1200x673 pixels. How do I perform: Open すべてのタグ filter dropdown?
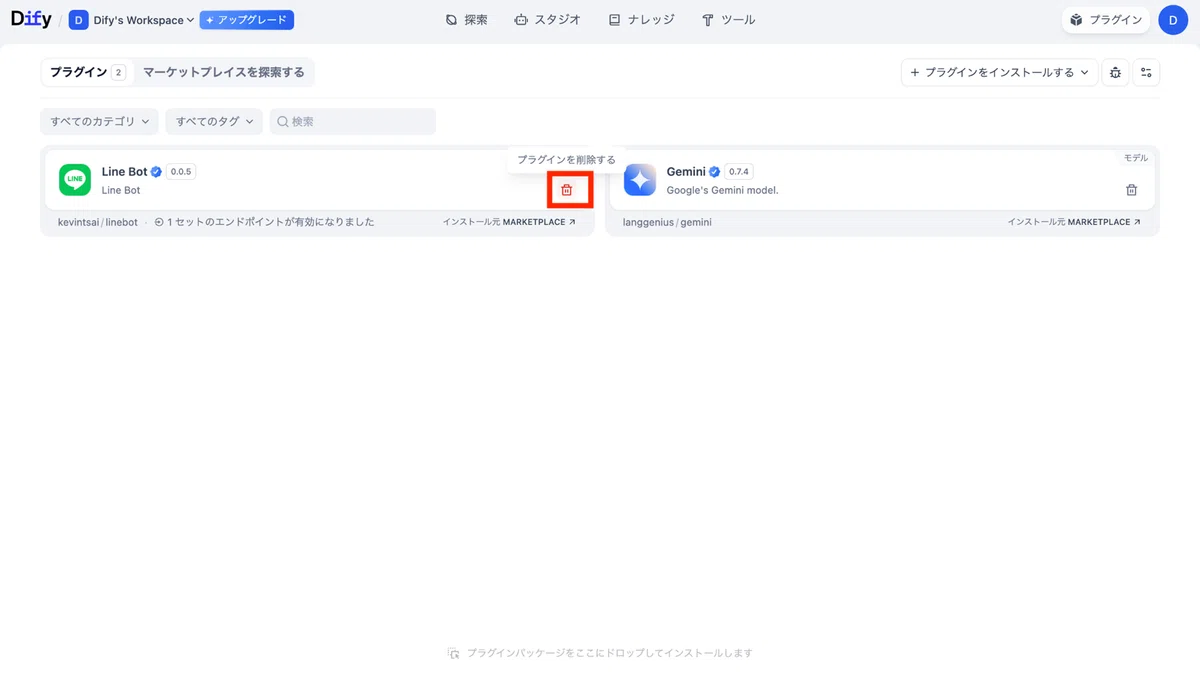pos(214,121)
